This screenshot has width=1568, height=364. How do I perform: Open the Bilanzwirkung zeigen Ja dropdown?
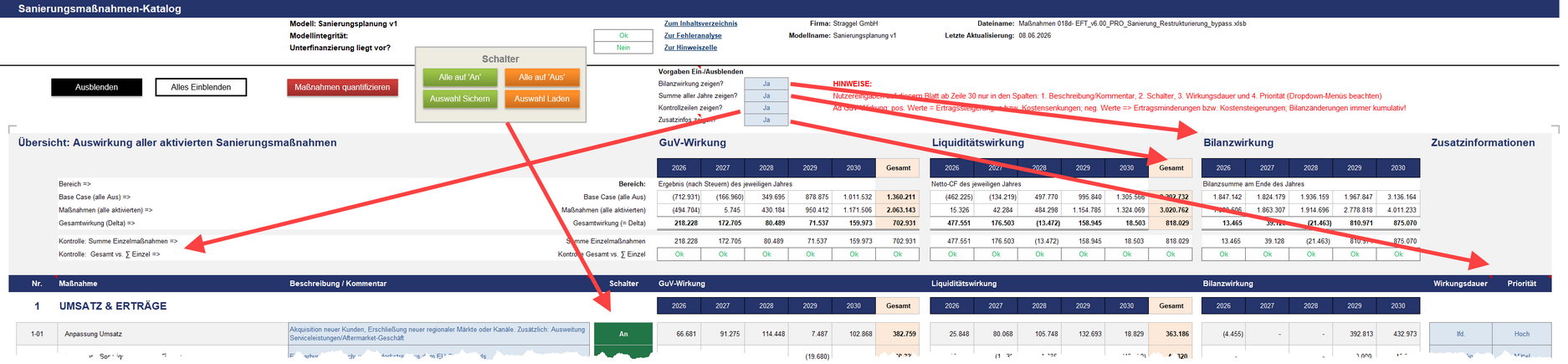766,84
